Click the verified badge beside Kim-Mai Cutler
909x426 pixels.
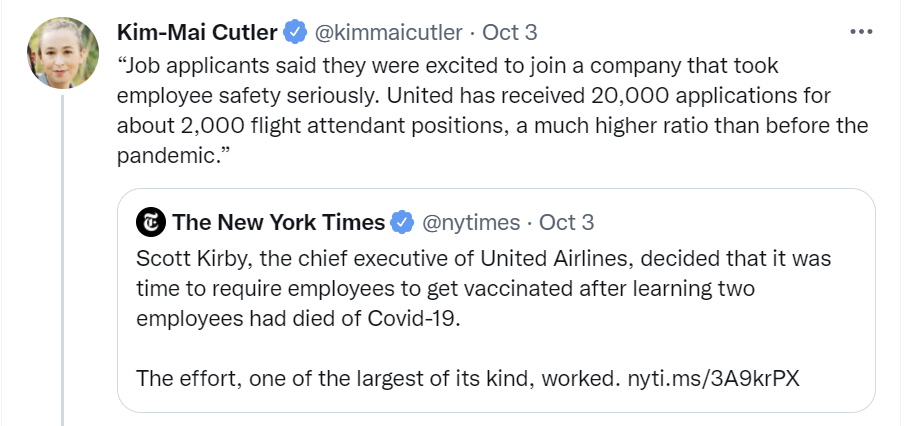295,32
